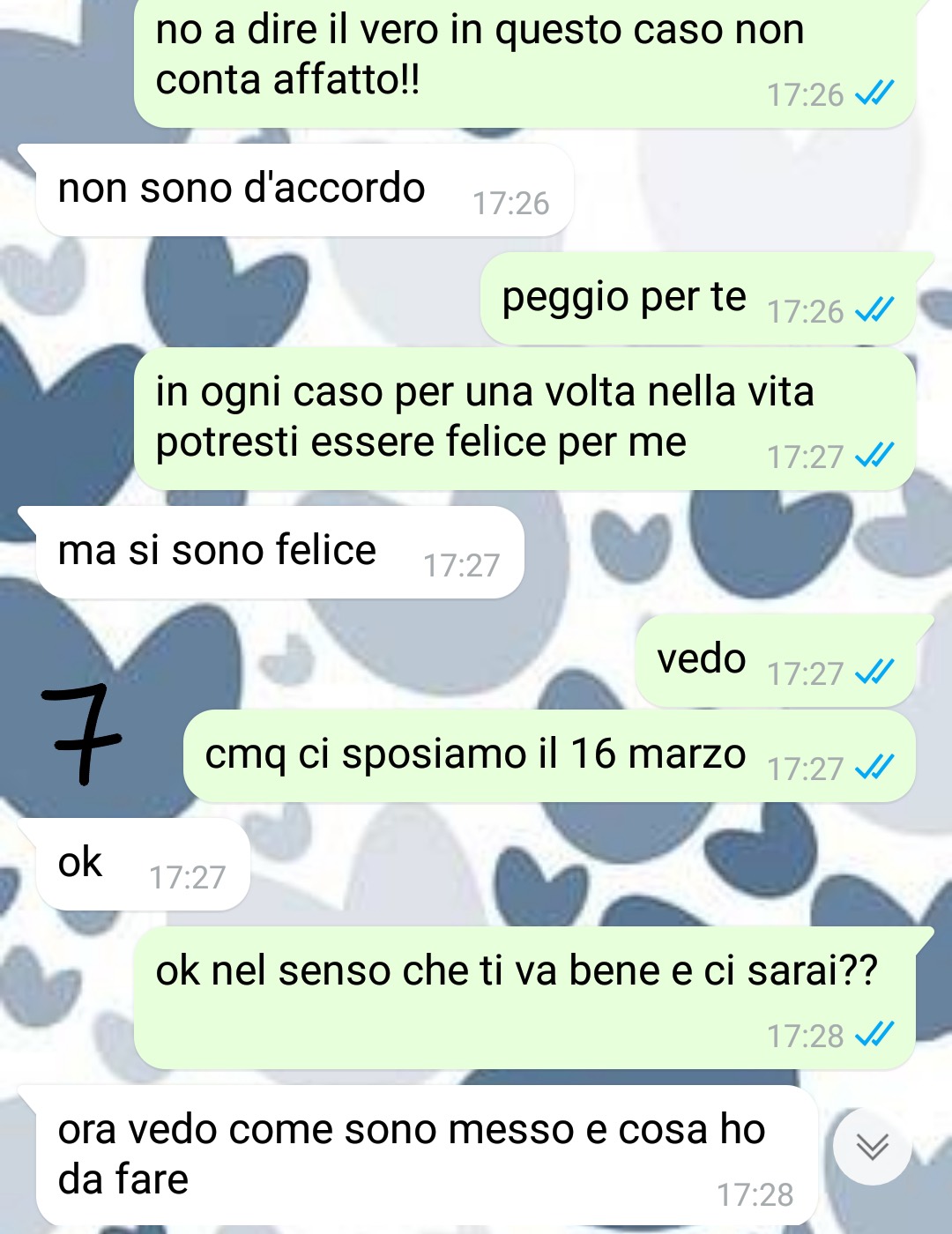Screen dimensions: 952x1234
Task: Select 'cmq ci sposiamo il 16 marzo' message
Action: coord(549,755)
